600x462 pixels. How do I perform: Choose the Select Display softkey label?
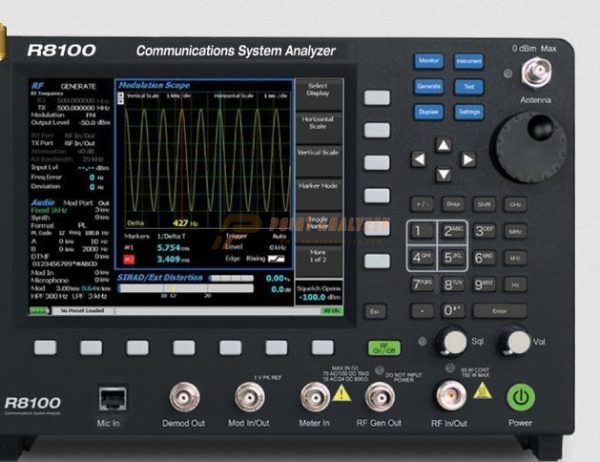[318, 90]
